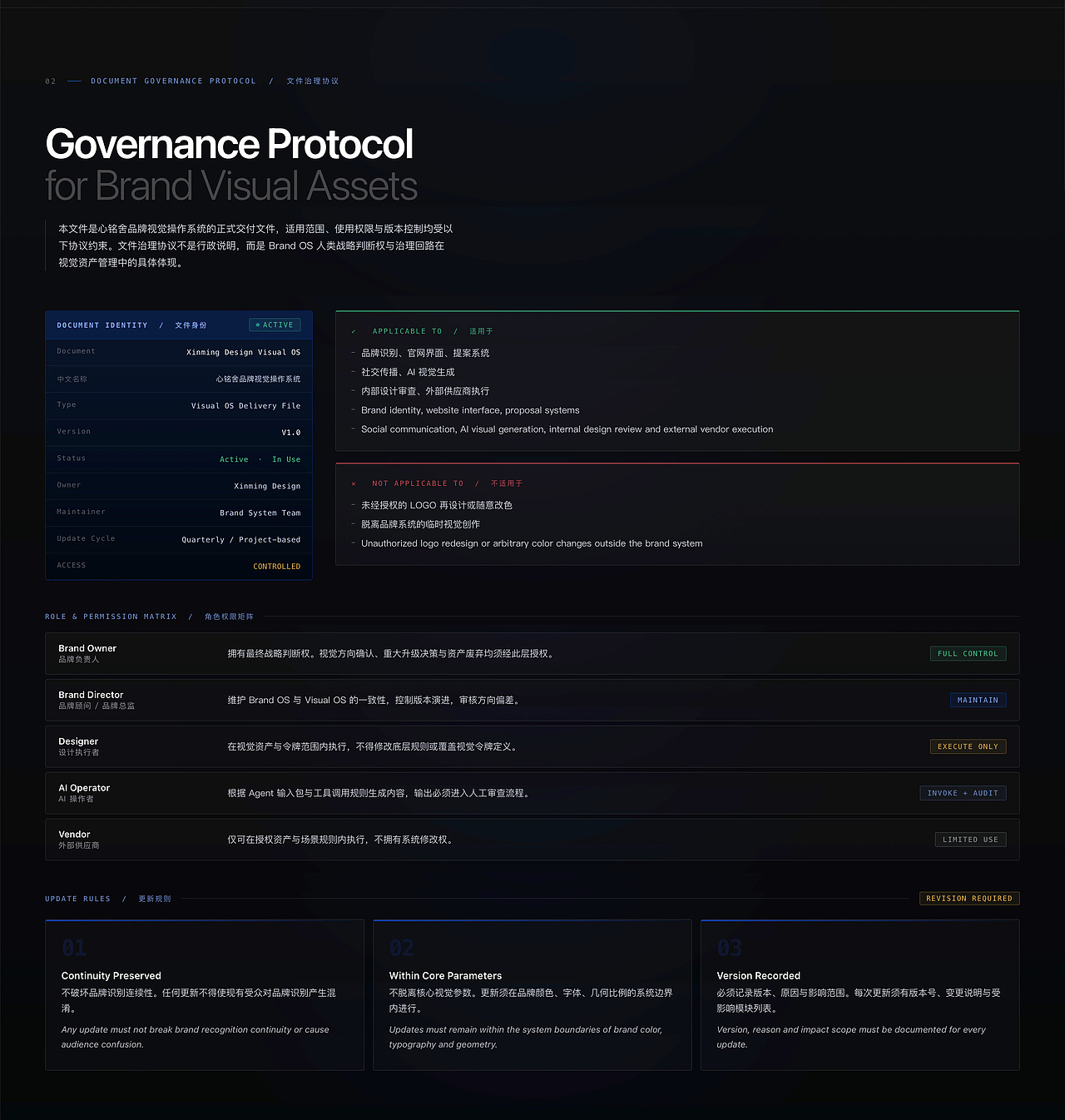Select the MAINTAIN permission badge
1065x1120 pixels.
(x=978, y=701)
